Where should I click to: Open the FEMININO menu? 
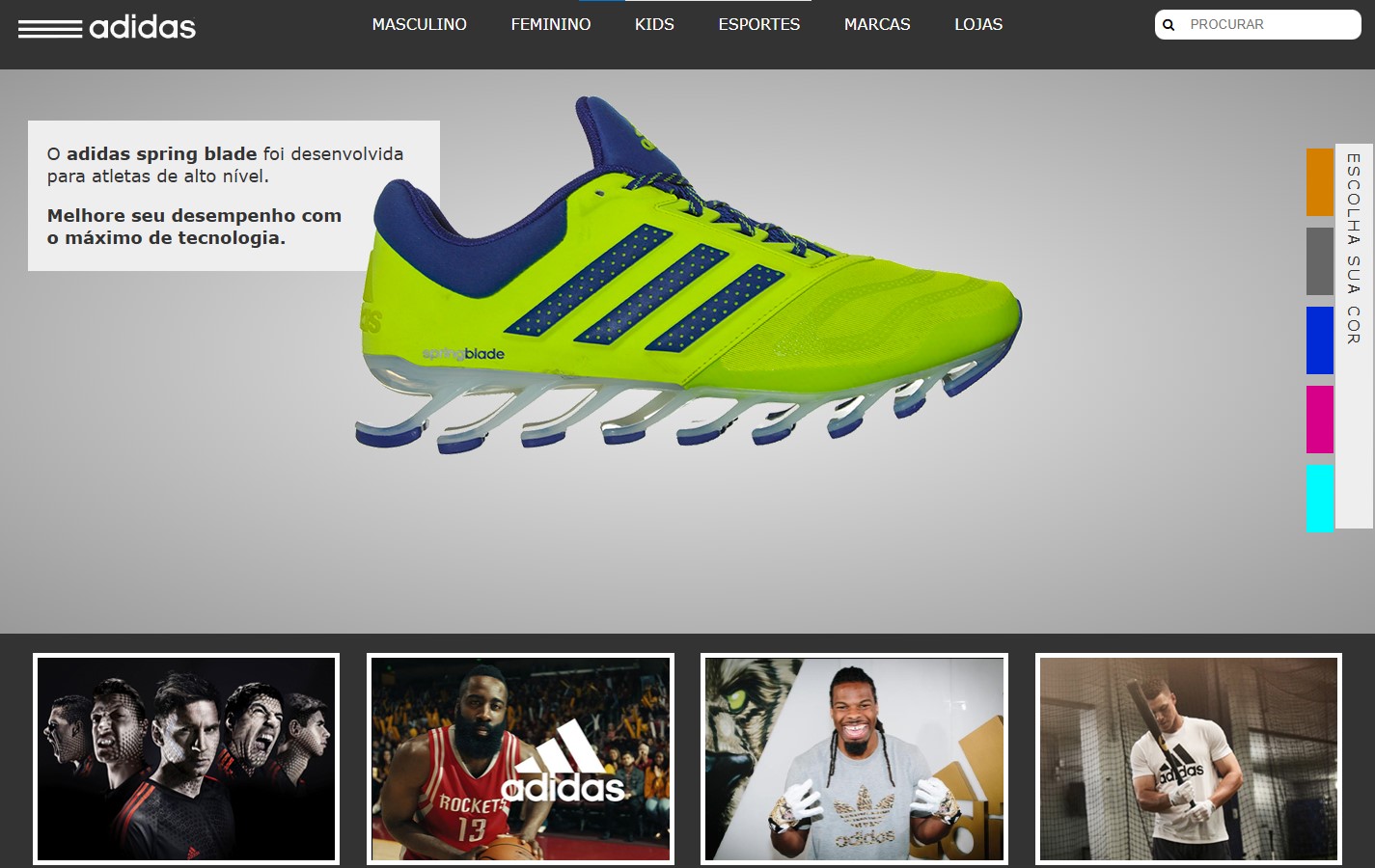[550, 25]
